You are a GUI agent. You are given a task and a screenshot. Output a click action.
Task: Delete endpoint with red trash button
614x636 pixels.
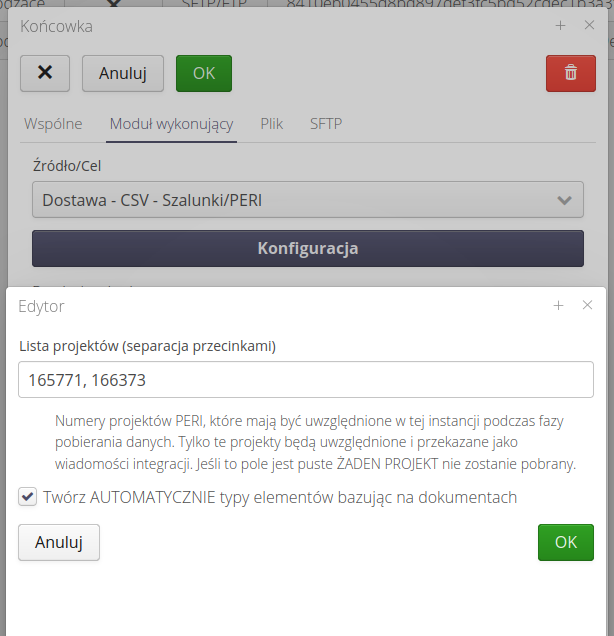point(570,73)
